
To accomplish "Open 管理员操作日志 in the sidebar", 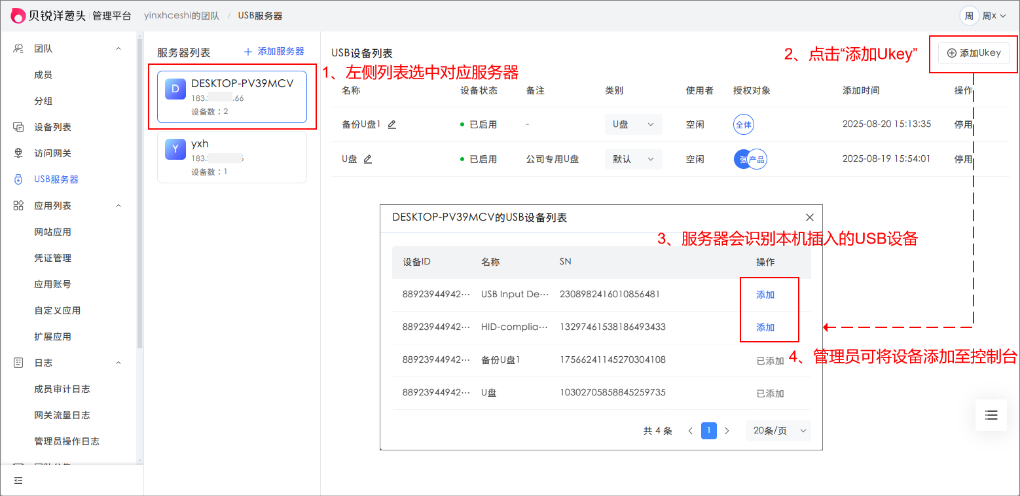I will tap(66, 441).
